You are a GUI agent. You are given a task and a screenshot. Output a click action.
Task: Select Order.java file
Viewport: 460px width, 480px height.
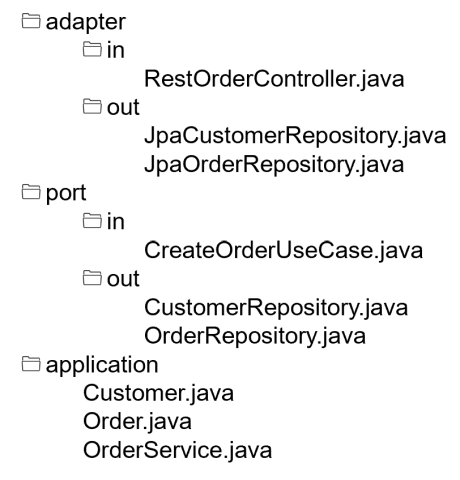tap(137, 422)
